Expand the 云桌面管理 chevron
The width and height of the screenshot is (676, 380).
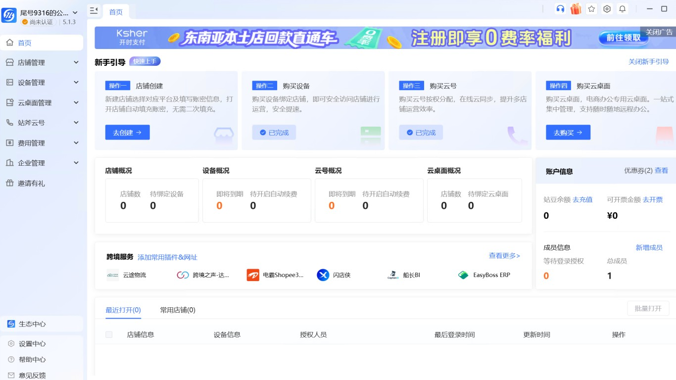coord(76,103)
